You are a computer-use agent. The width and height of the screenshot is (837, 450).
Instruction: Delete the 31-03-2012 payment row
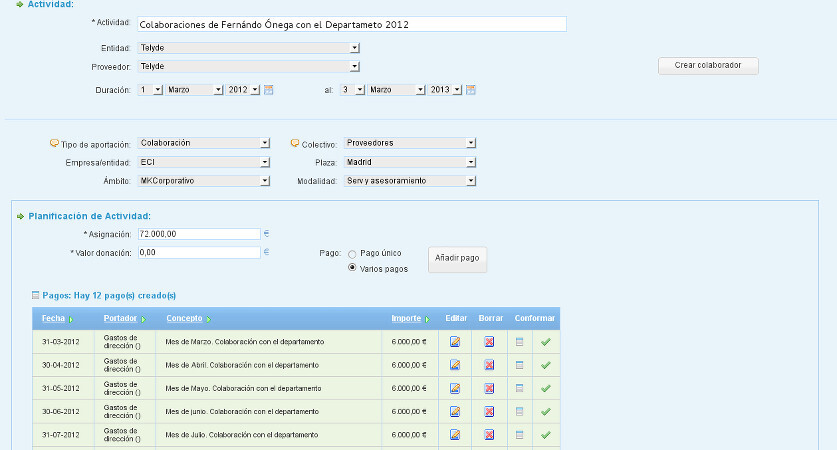point(489,342)
